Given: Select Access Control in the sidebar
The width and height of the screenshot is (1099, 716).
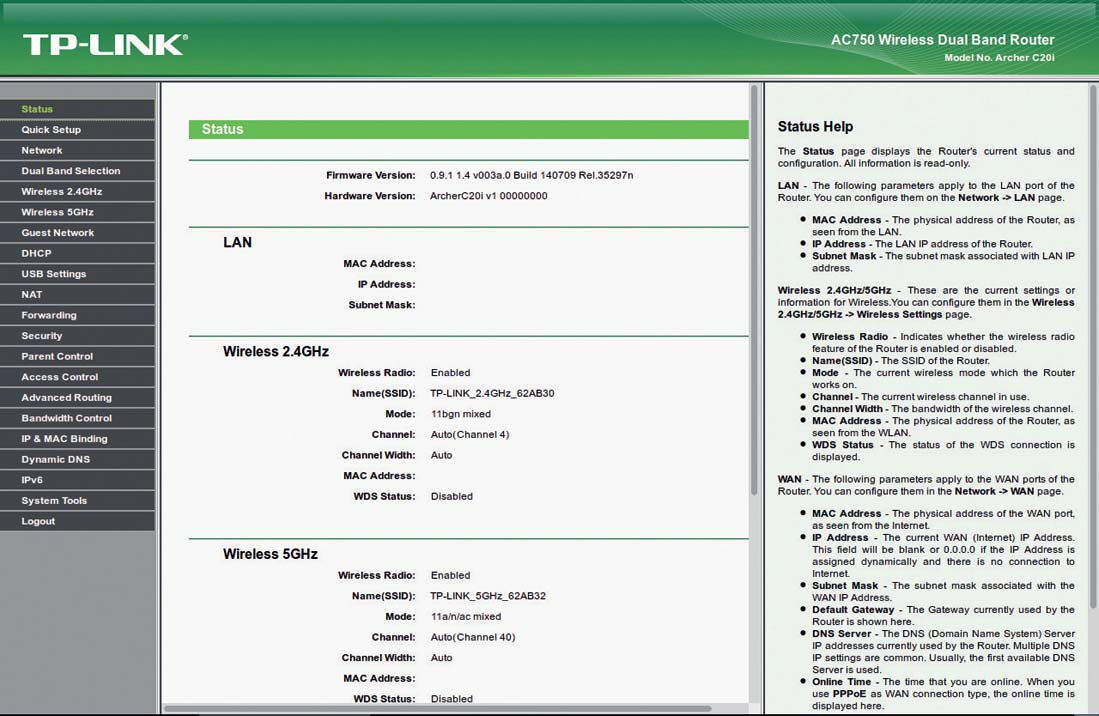Looking at the screenshot, I should click(77, 377).
